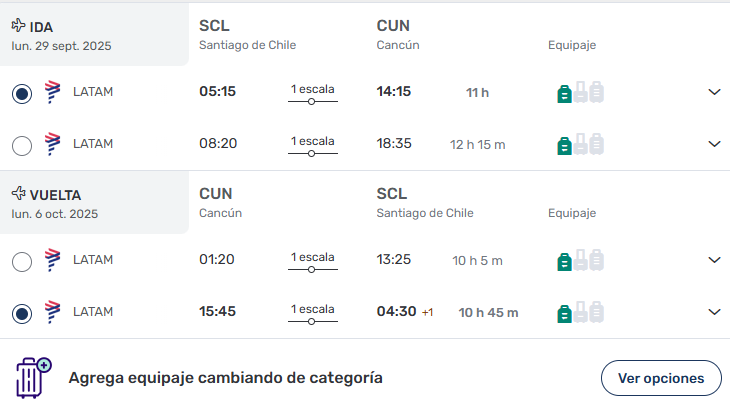Expand details of the 10 h 45 m return flight
This screenshot has width=730, height=410.
[714, 312]
